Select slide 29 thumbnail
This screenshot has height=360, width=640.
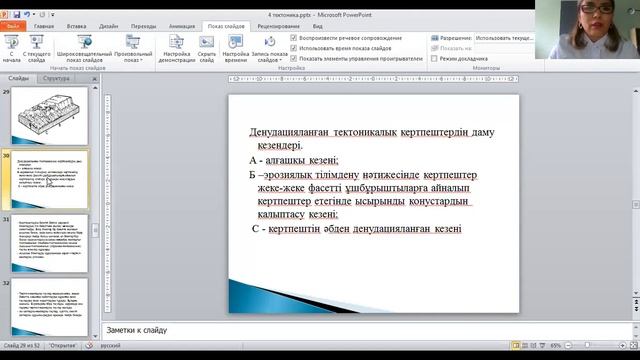pyautogui.click(x=49, y=116)
